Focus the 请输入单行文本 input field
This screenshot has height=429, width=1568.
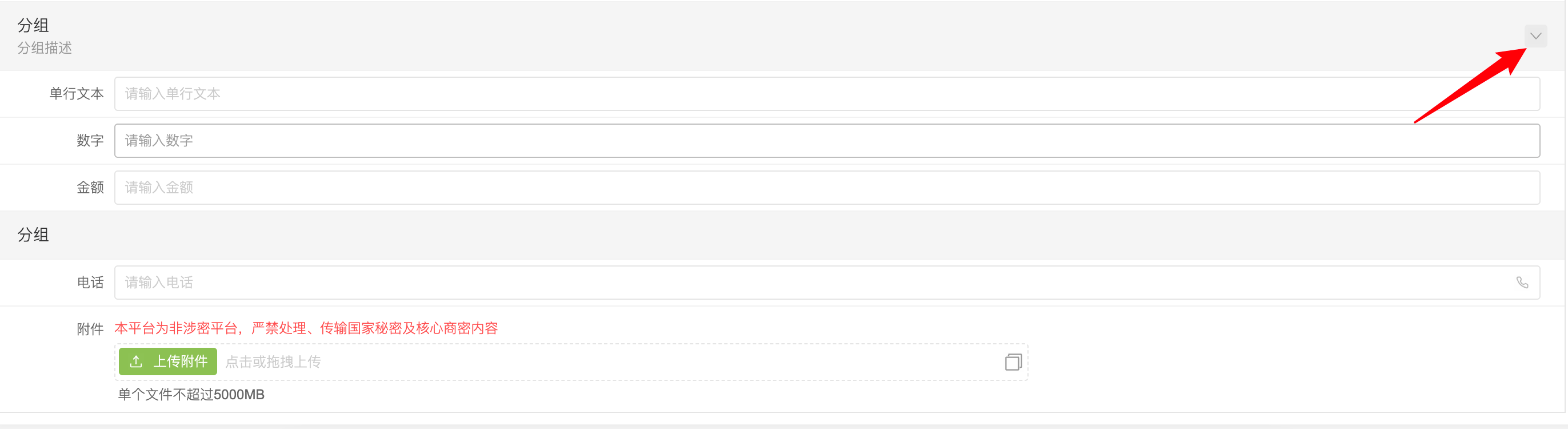(827, 94)
